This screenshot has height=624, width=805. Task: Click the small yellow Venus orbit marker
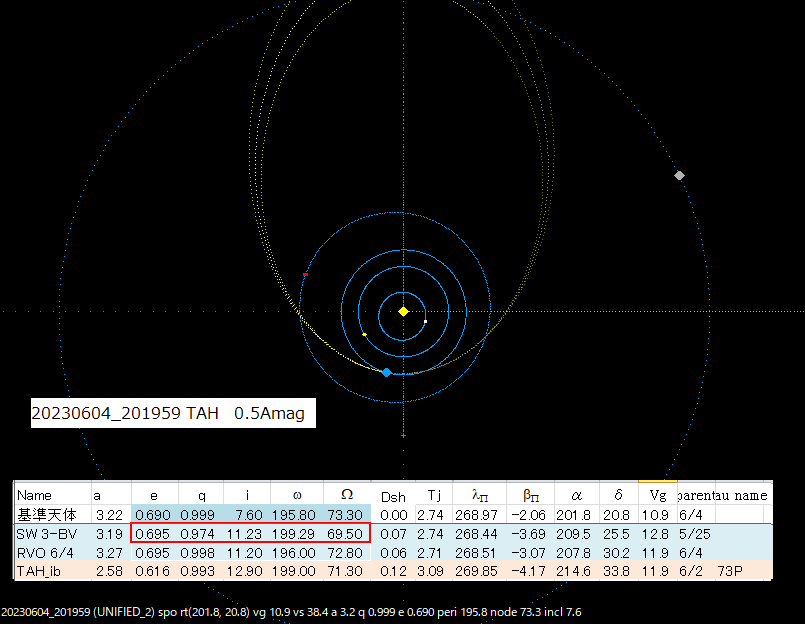click(365, 335)
